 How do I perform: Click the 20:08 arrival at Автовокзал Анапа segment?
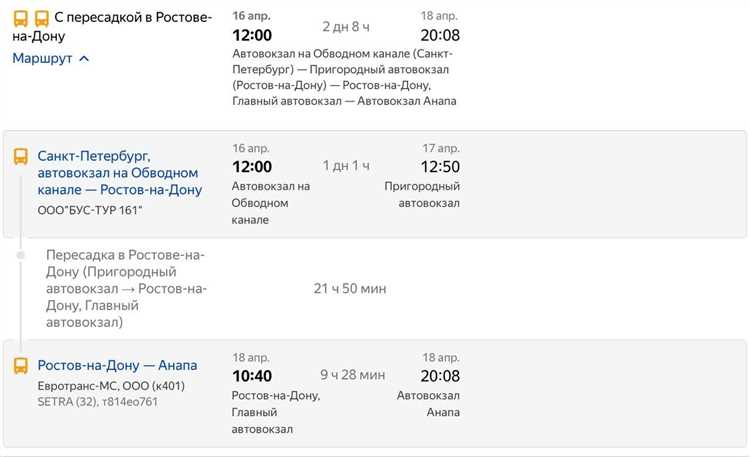coord(440,376)
